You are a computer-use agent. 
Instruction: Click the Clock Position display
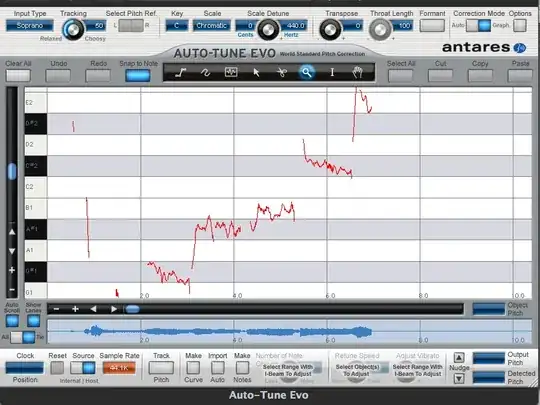[25, 368]
